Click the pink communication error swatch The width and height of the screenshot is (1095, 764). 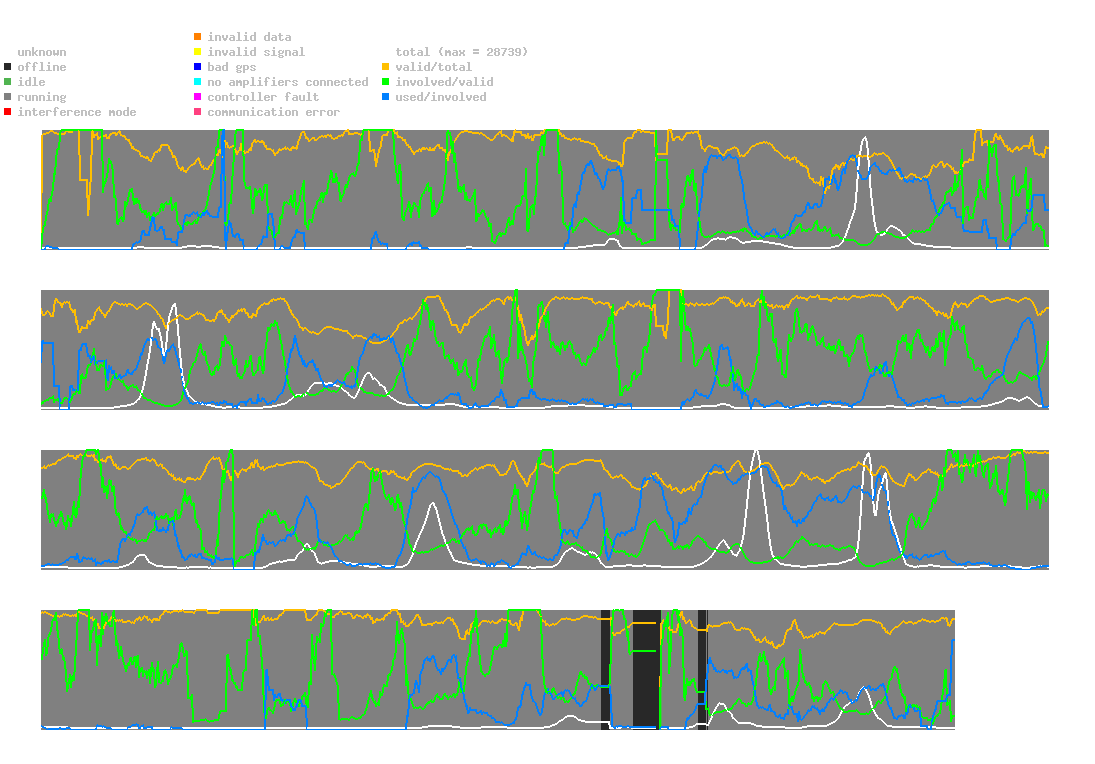click(198, 112)
